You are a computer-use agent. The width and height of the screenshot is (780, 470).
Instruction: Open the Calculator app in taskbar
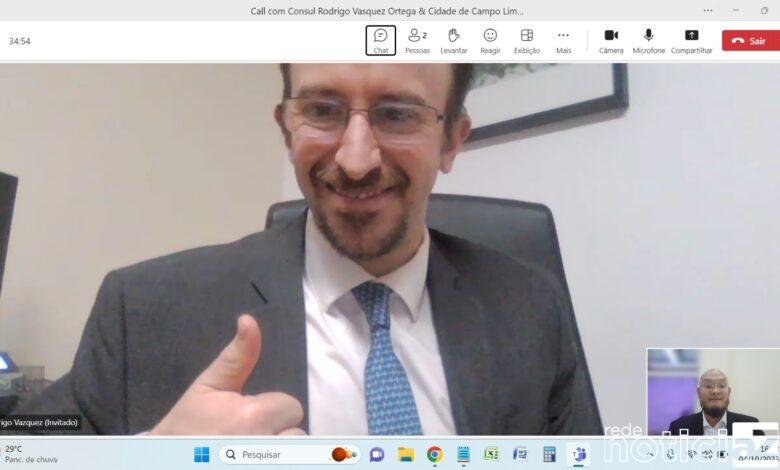coord(549,454)
